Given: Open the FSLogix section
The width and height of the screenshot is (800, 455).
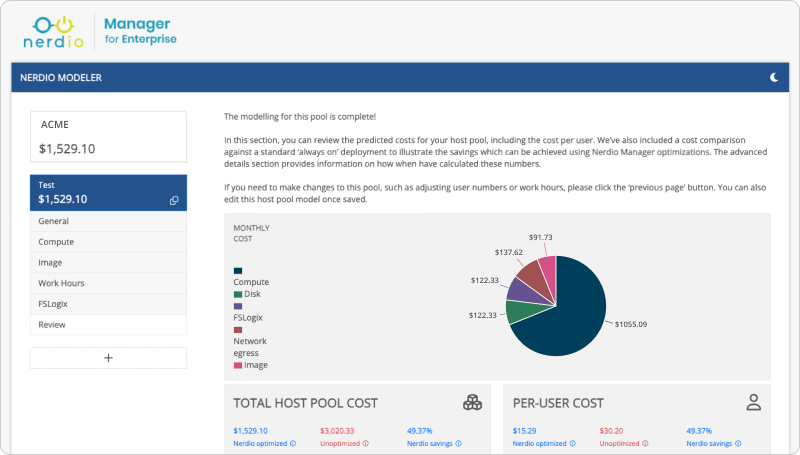Looking at the screenshot, I should pyautogui.click(x=108, y=304).
